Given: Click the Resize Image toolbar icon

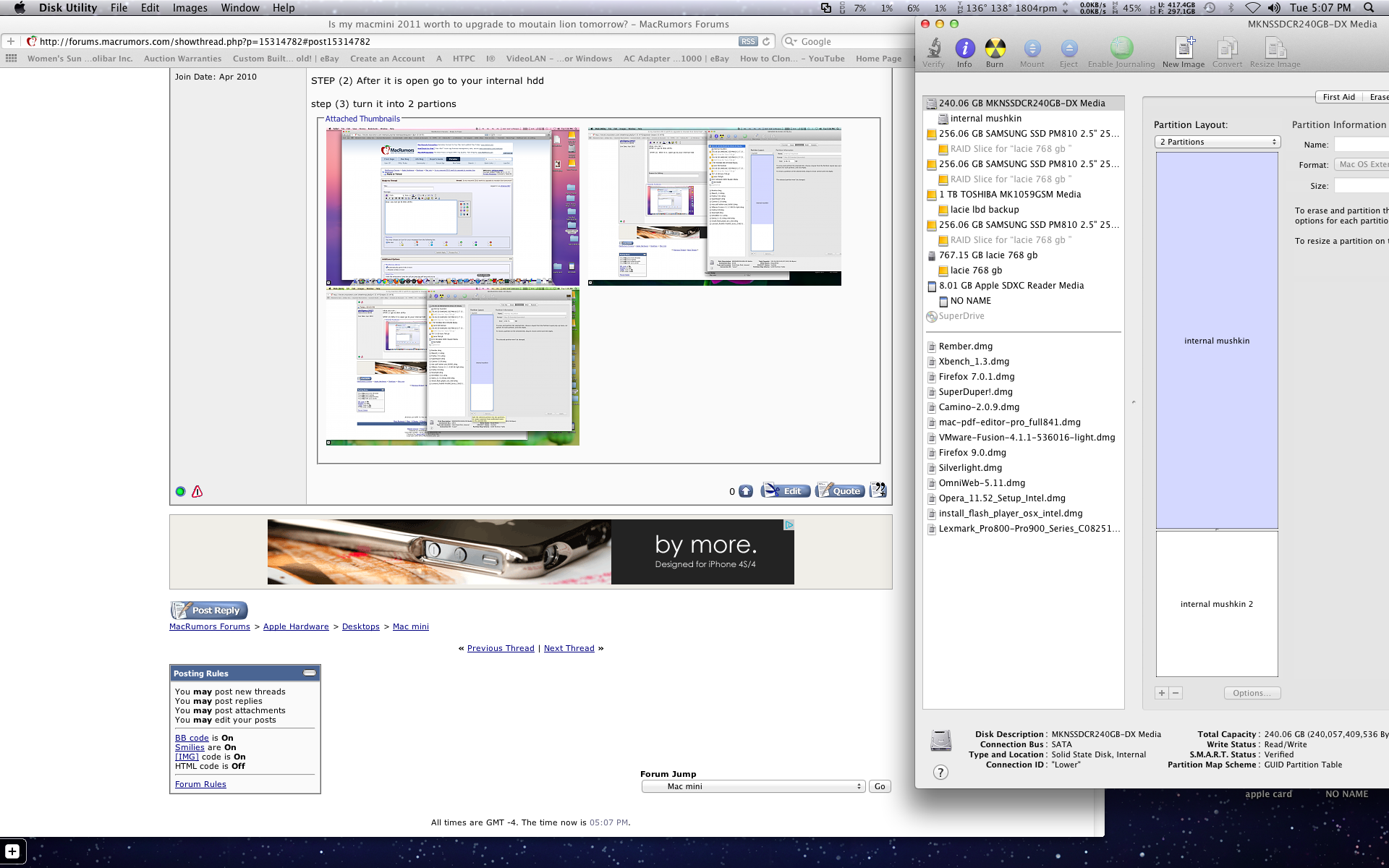Looking at the screenshot, I should pos(1275,52).
